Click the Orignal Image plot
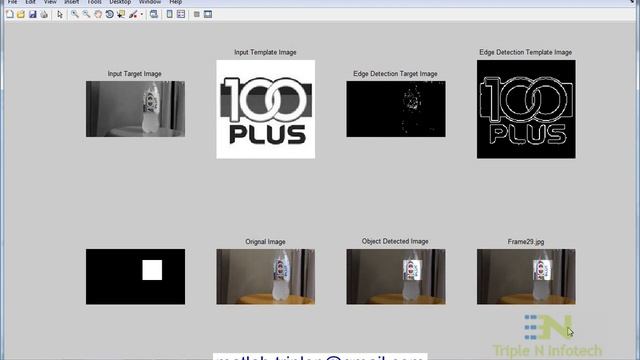The width and height of the screenshot is (640, 360). pyautogui.click(x=265, y=277)
